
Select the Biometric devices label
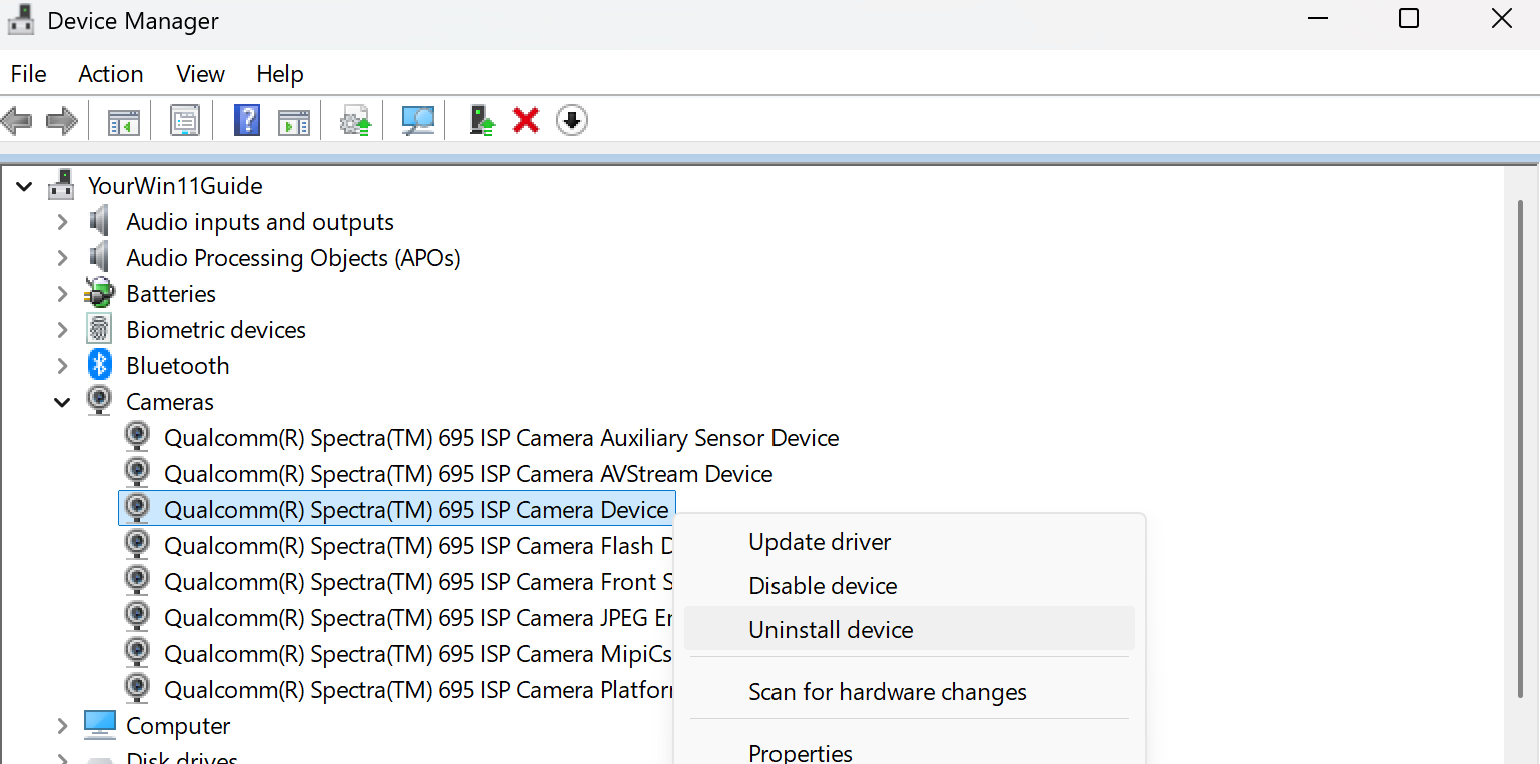pyautogui.click(x=216, y=330)
